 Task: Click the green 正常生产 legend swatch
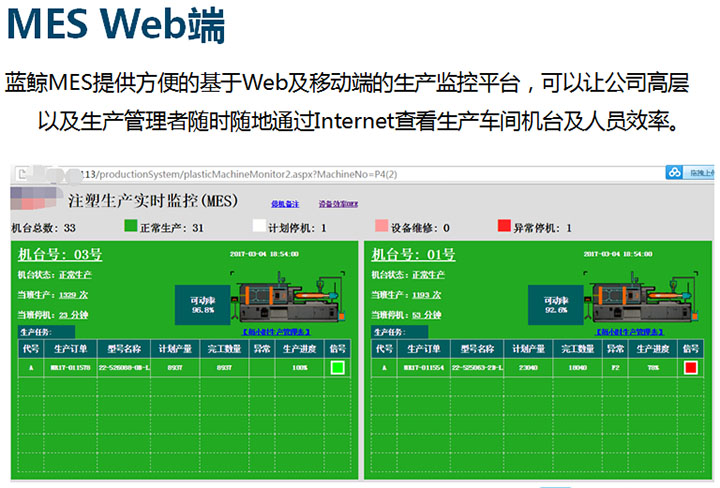click(131, 225)
